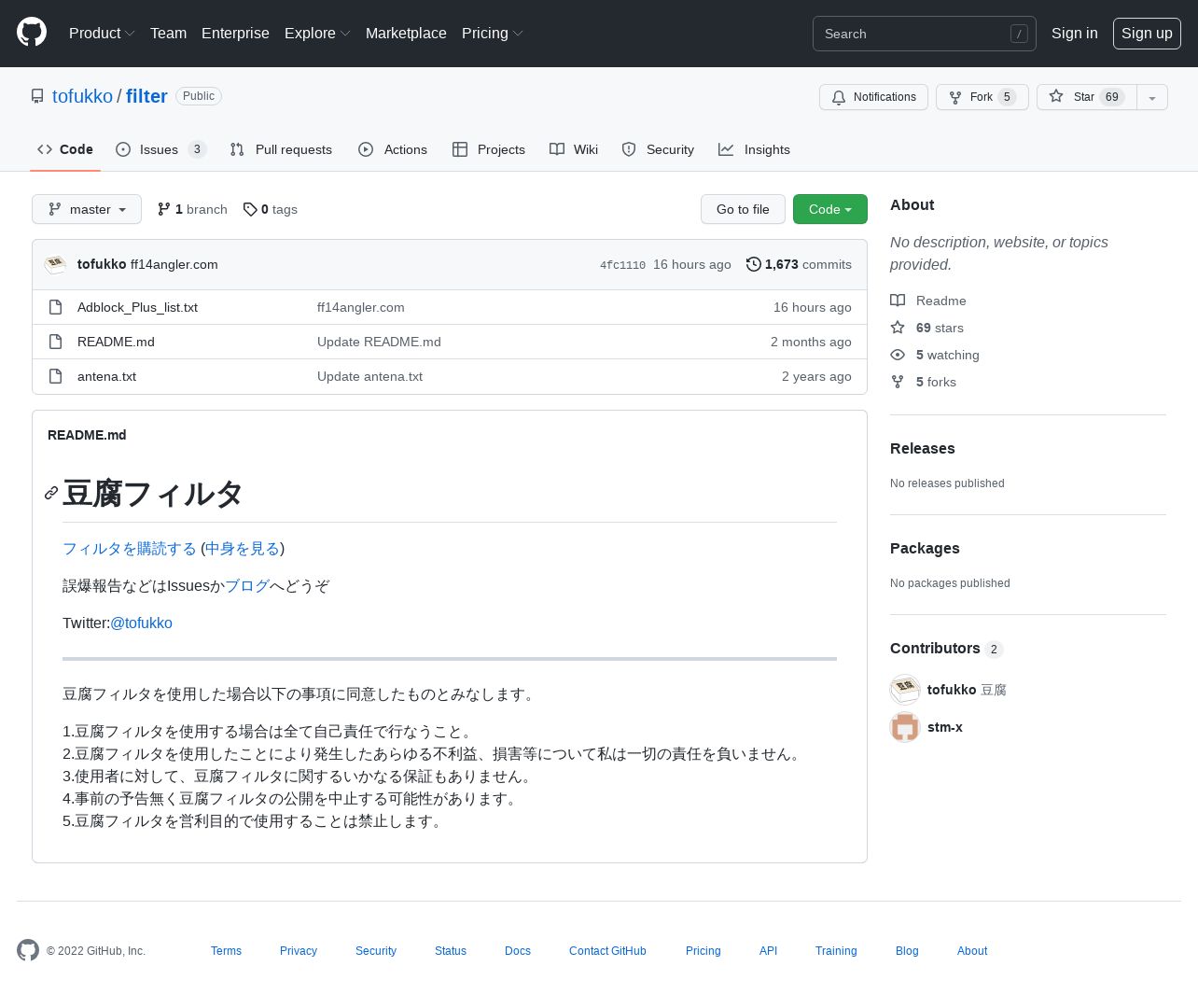The image size is (1198, 1008).
Task: Open Contributors list heading
Action: (x=946, y=649)
